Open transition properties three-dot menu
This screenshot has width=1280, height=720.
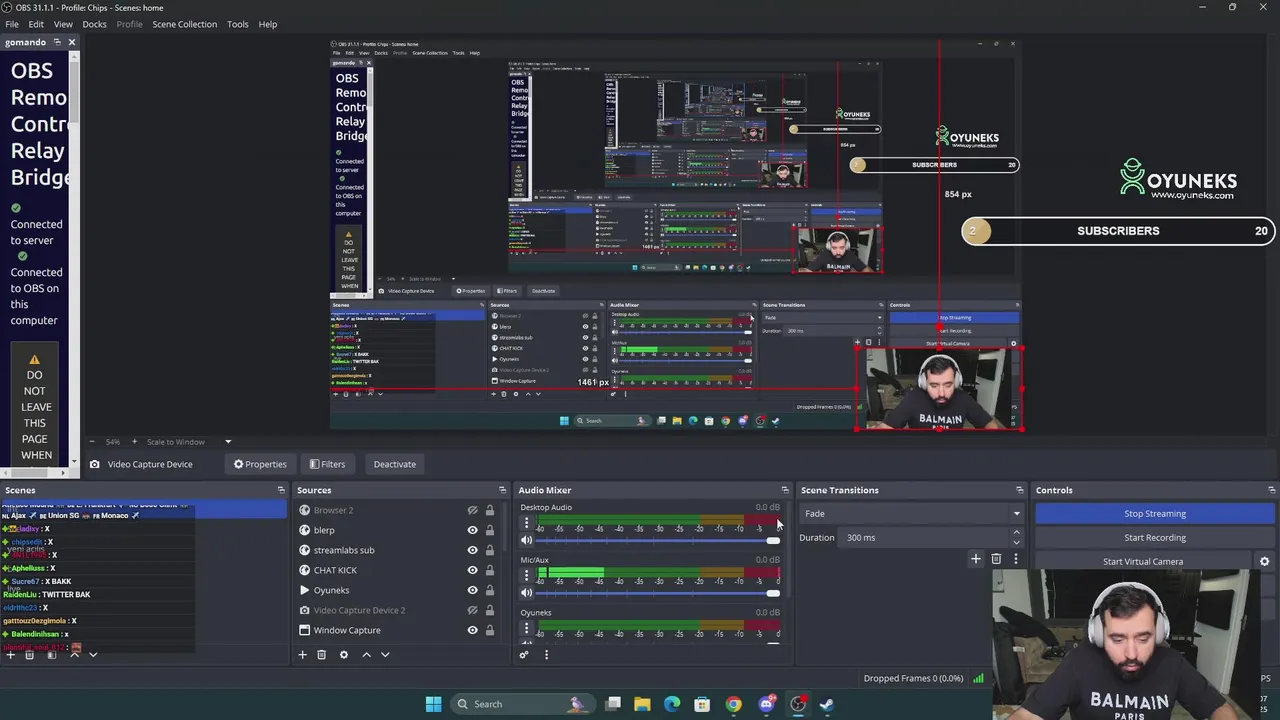1016,559
